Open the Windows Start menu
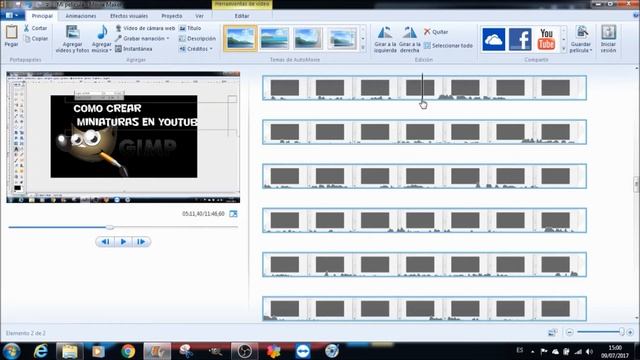 click(11, 351)
